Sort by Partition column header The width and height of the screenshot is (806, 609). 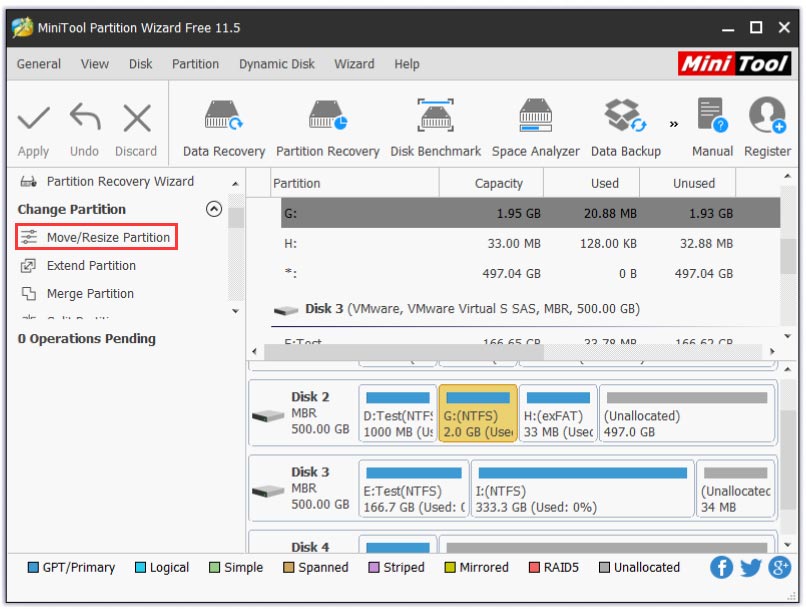tap(355, 183)
